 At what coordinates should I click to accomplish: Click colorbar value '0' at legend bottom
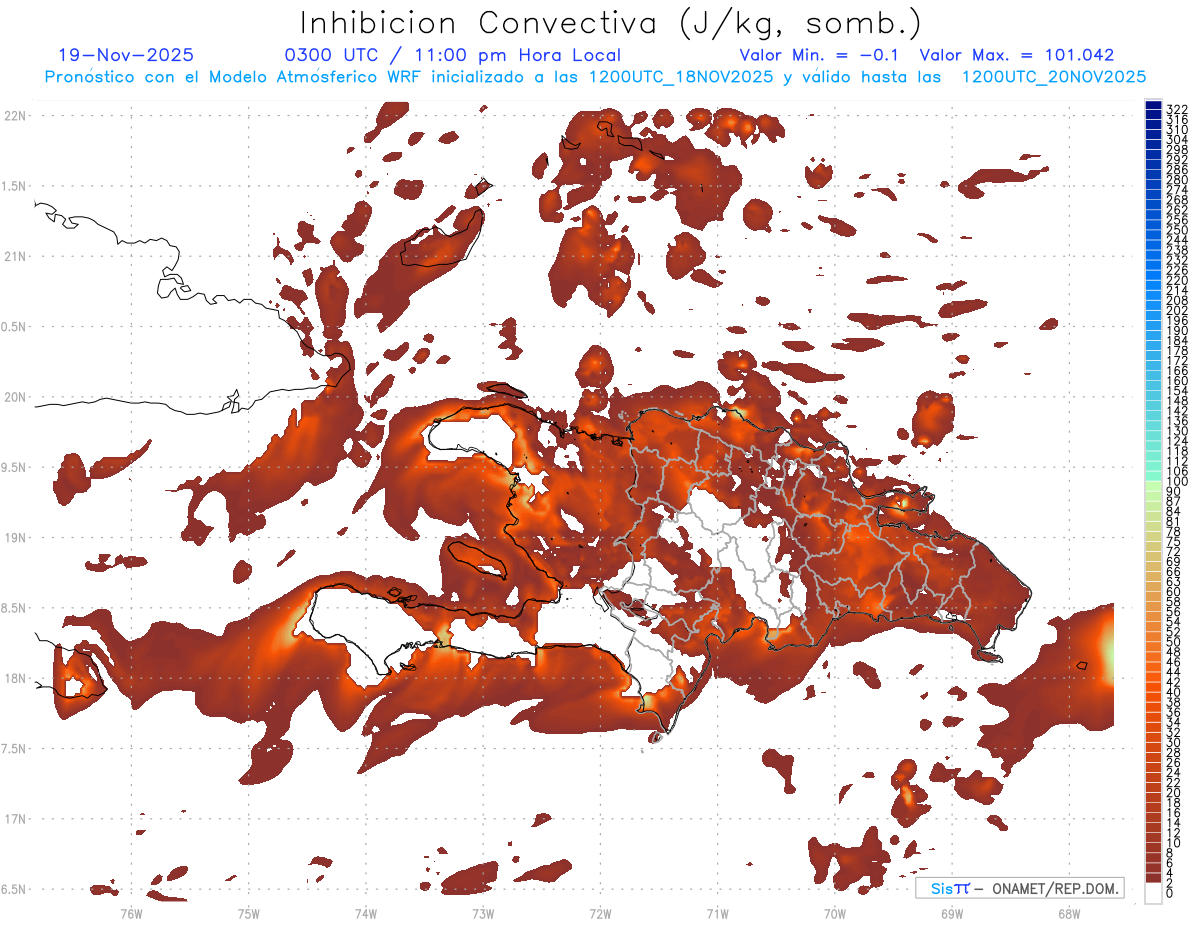pyautogui.click(x=1170, y=895)
